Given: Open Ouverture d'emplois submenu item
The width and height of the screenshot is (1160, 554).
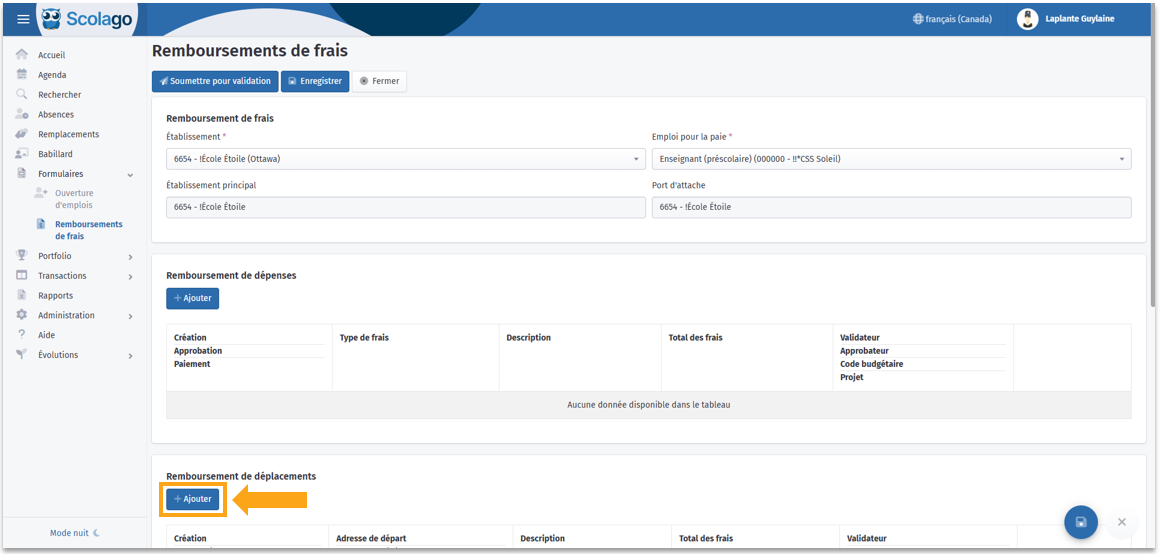Looking at the screenshot, I should pyautogui.click(x=74, y=199).
